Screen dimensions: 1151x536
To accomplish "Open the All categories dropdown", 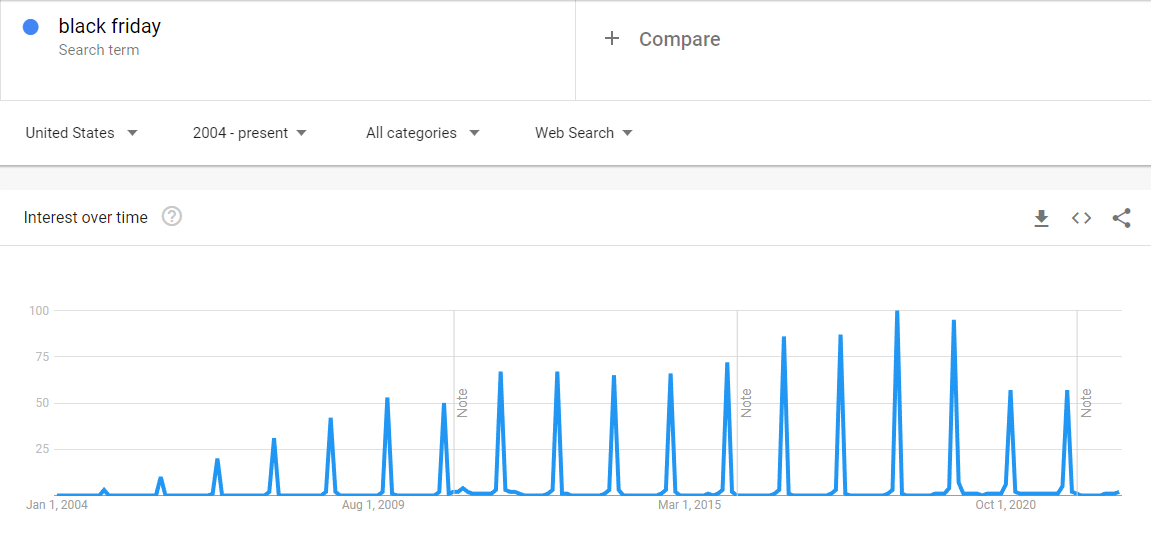I will coord(422,133).
